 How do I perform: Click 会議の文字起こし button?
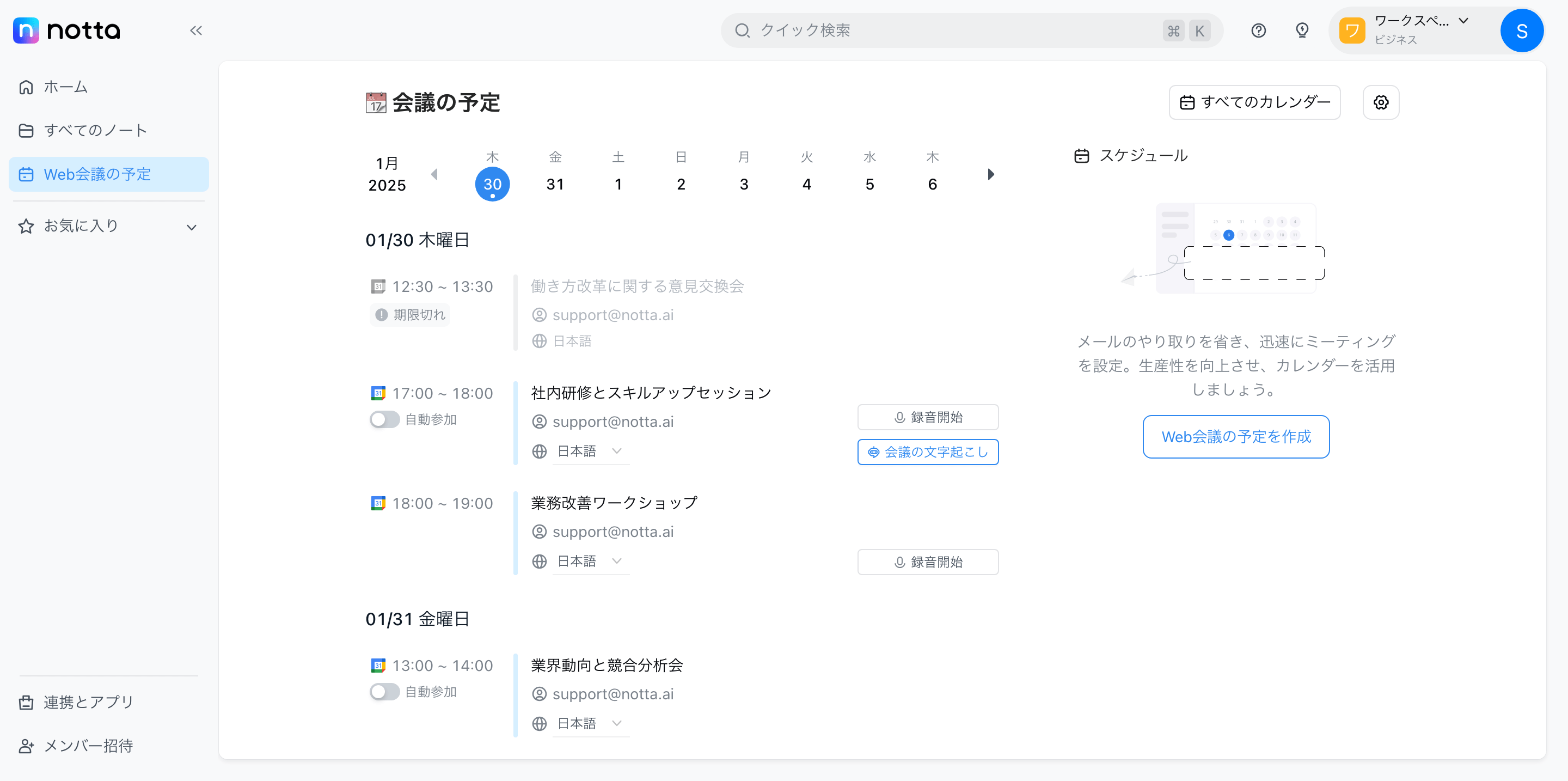tap(928, 451)
